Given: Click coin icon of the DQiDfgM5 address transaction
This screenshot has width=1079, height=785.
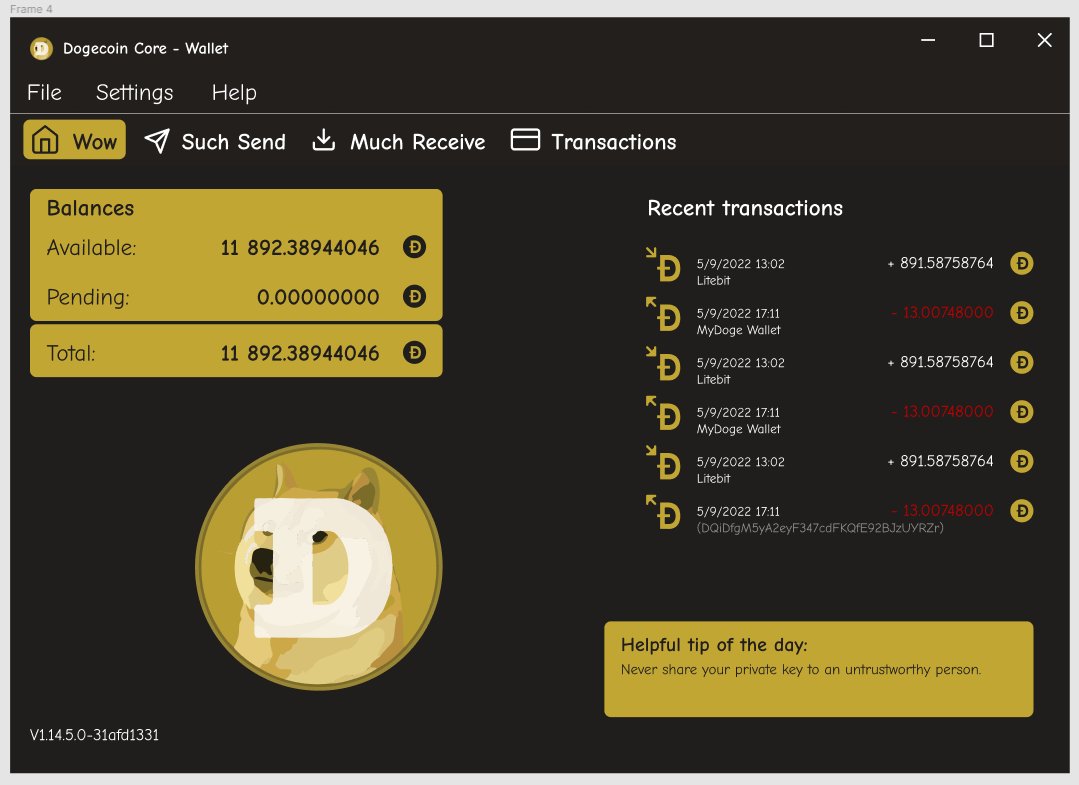Looking at the screenshot, I should pyautogui.click(x=1022, y=511).
